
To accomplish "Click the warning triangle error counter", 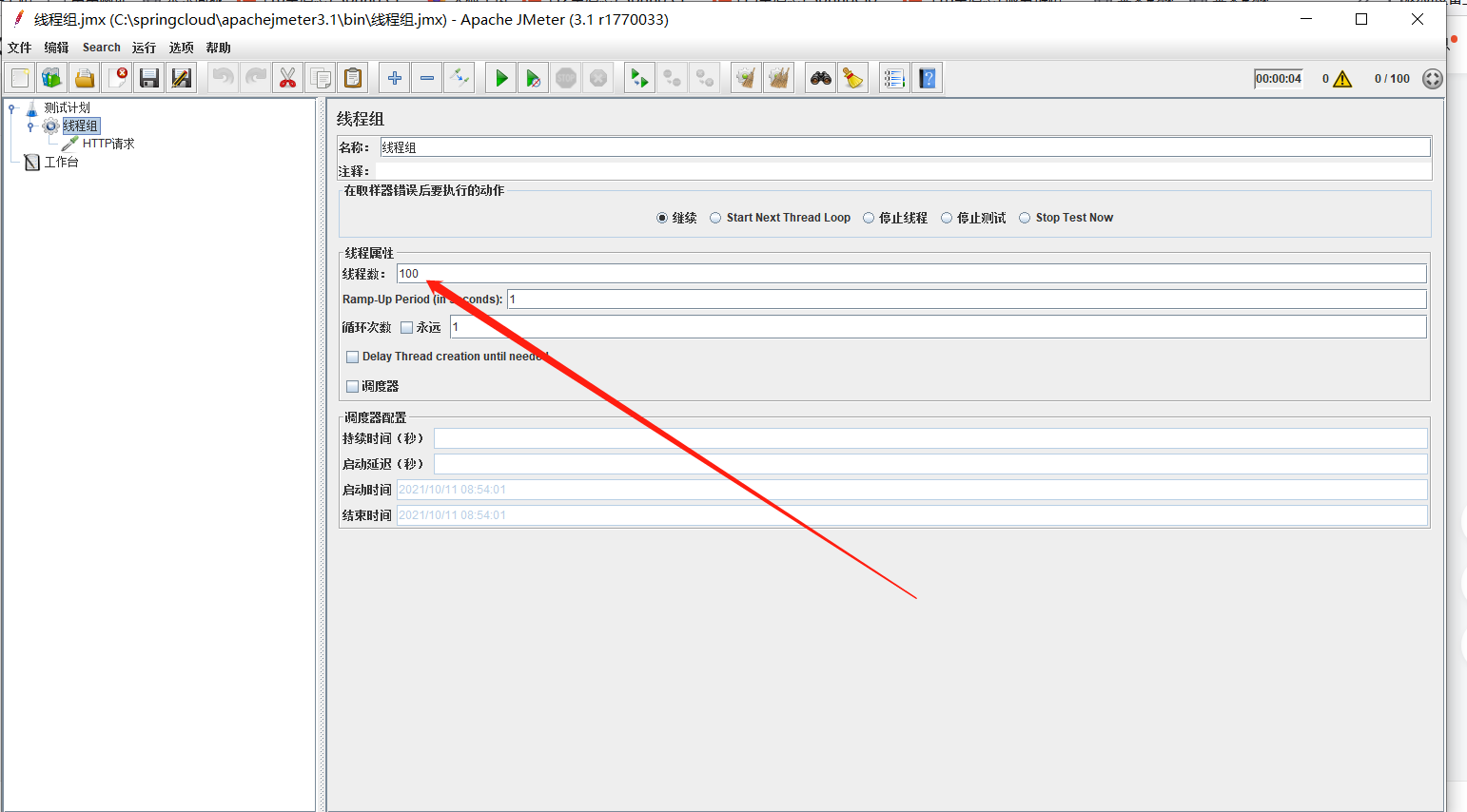I will [x=1342, y=79].
